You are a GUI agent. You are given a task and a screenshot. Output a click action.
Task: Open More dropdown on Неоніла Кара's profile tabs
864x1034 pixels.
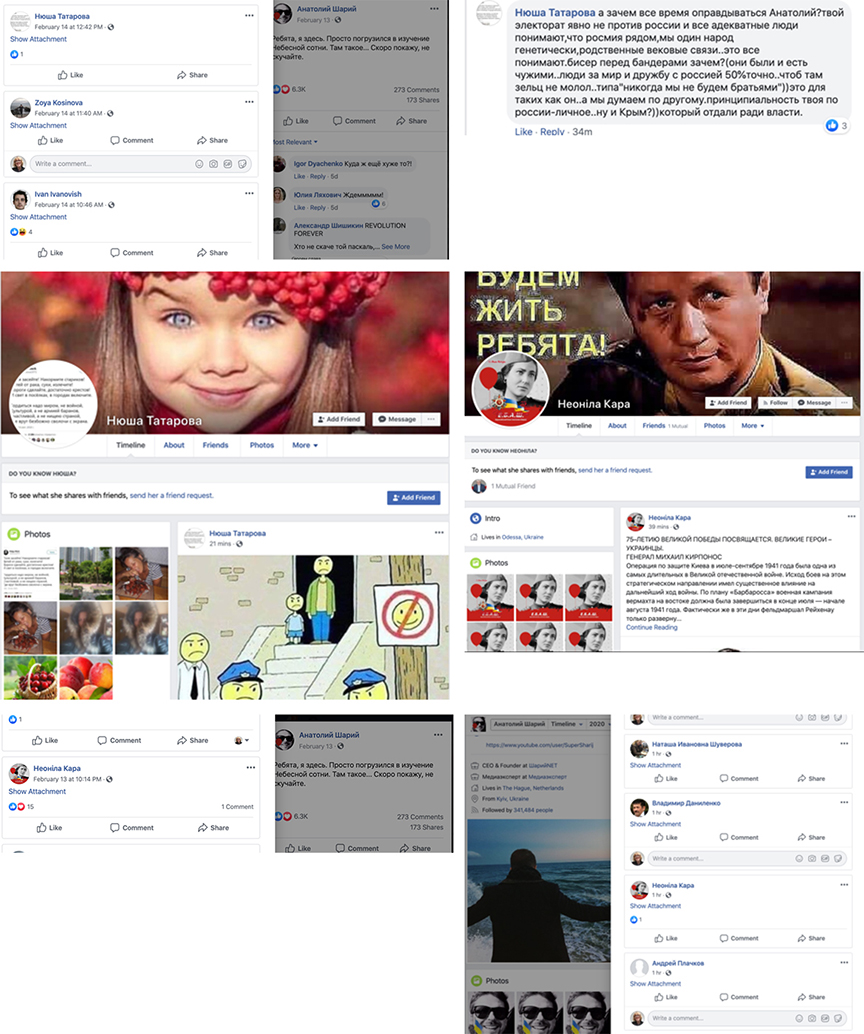pyautogui.click(x=750, y=426)
